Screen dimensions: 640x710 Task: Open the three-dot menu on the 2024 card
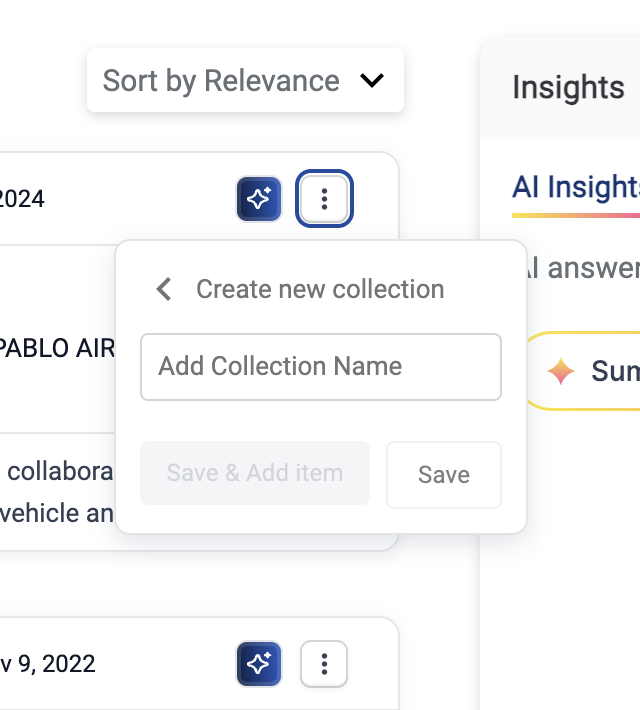pos(324,199)
